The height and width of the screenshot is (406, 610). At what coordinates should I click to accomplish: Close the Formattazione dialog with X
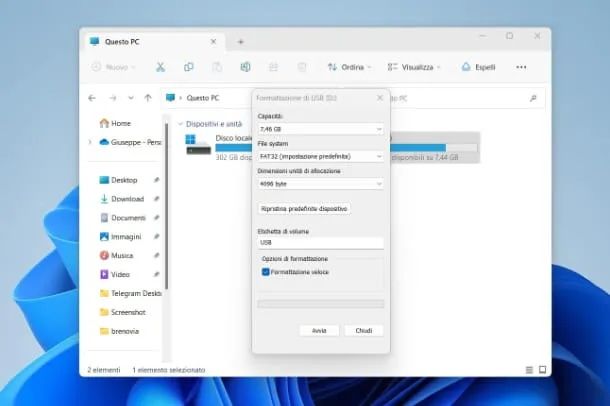click(x=380, y=98)
